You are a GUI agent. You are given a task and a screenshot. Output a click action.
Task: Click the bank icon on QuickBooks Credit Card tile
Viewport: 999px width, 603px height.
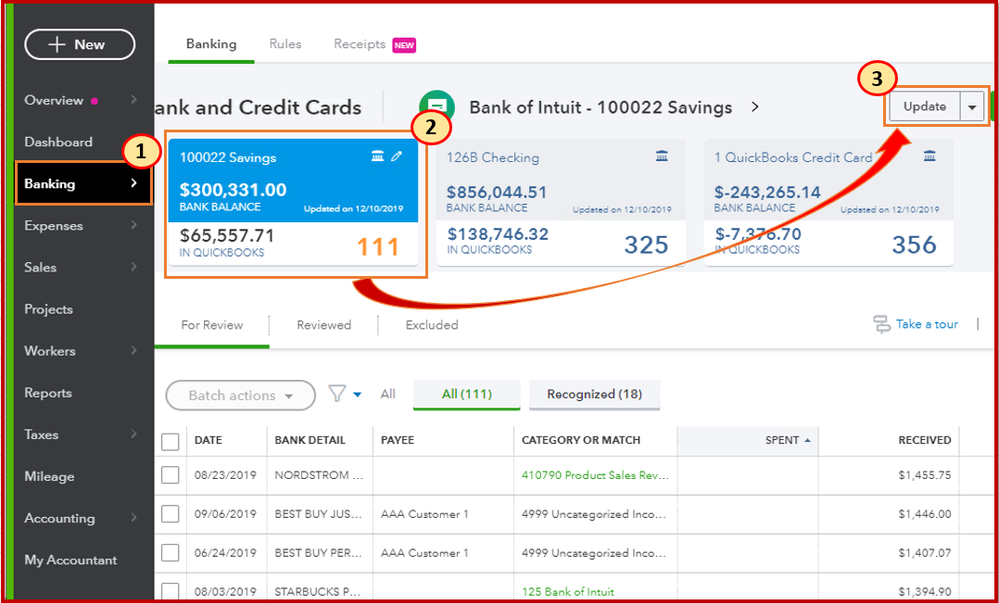coord(929,157)
